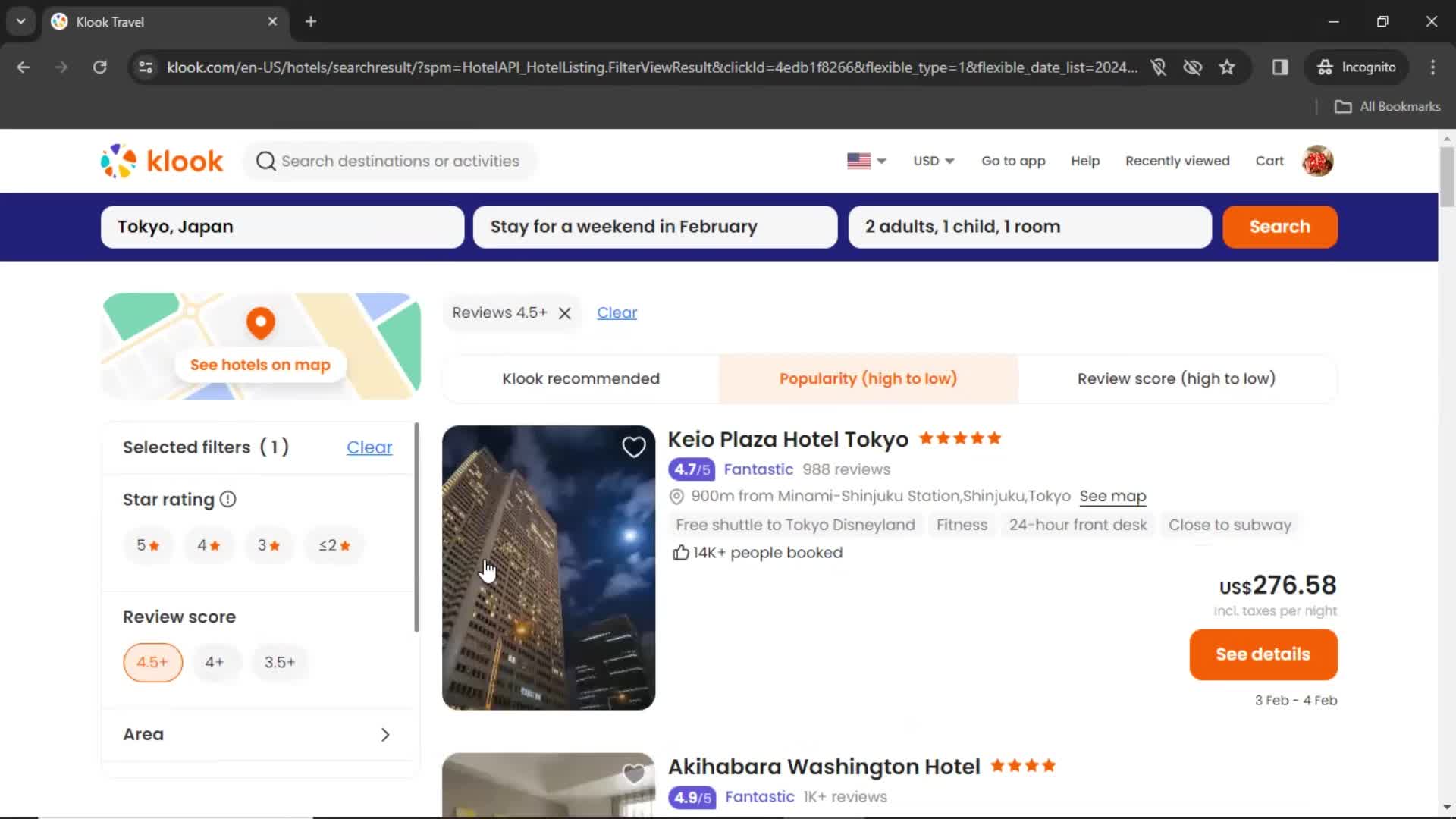Toggle 4.5+ review score filter
This screenshot has width=1456, height=819.
[x=152, y=663]
